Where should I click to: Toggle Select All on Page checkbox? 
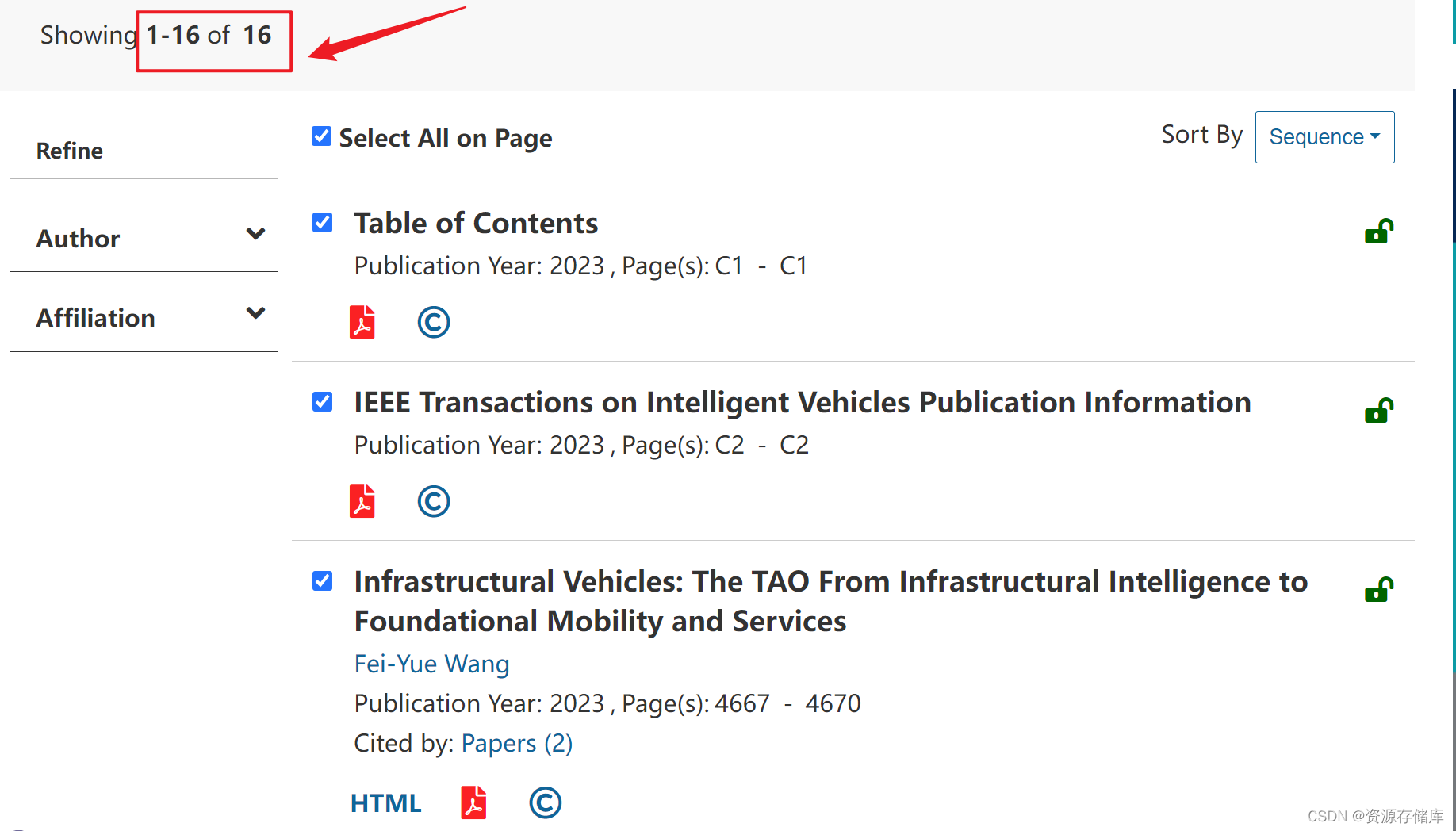coord(321,136)
